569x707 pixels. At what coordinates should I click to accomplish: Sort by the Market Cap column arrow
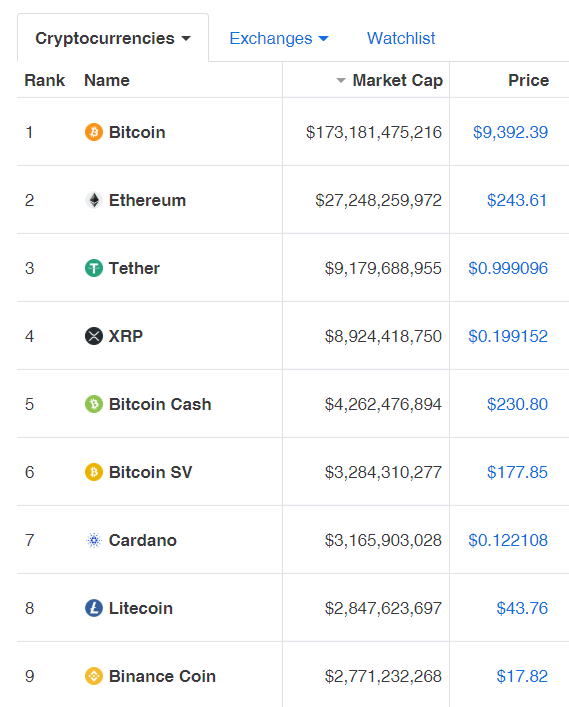click(341, 81)
